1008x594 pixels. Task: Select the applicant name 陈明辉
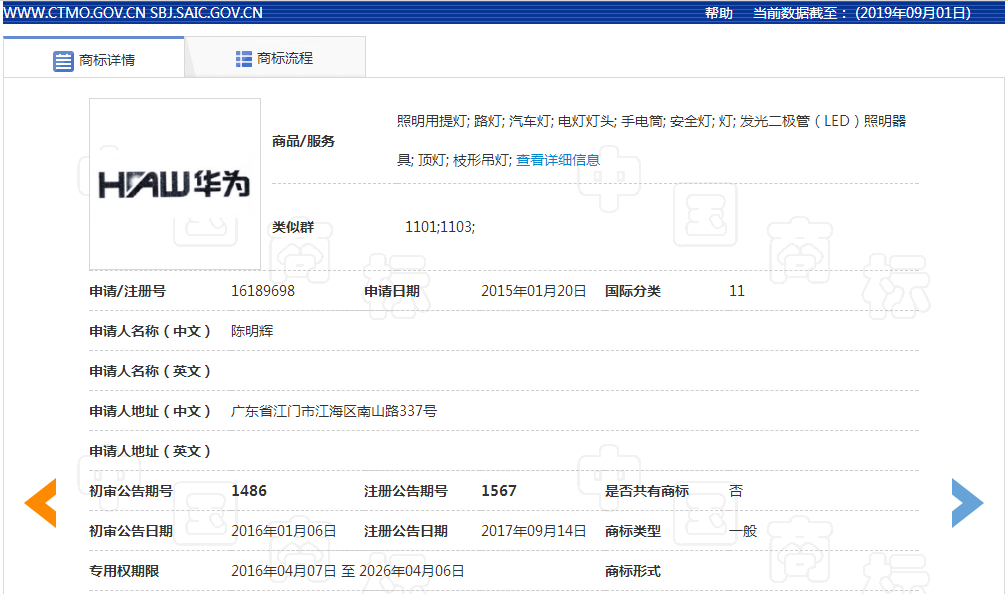pyautogui.click(x=252, y=331)
